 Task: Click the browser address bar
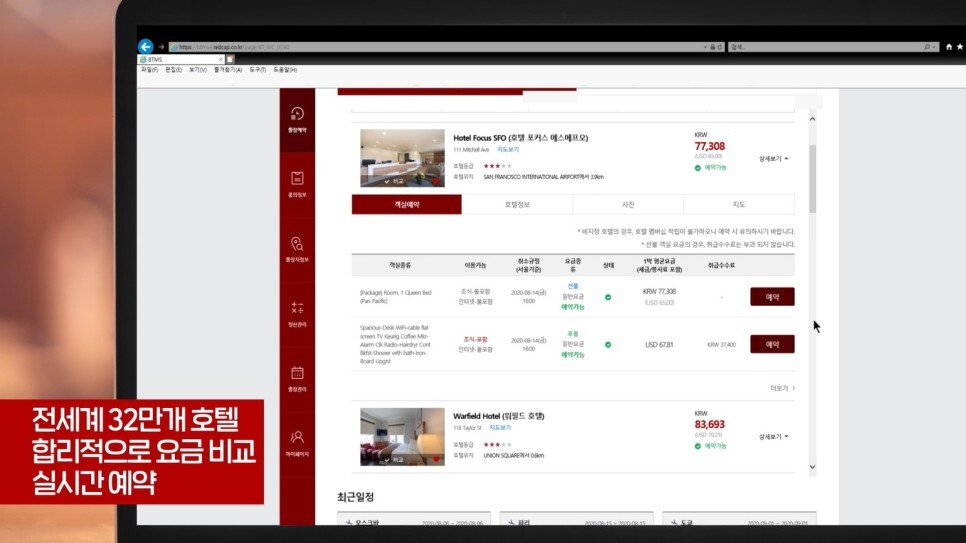437,47
